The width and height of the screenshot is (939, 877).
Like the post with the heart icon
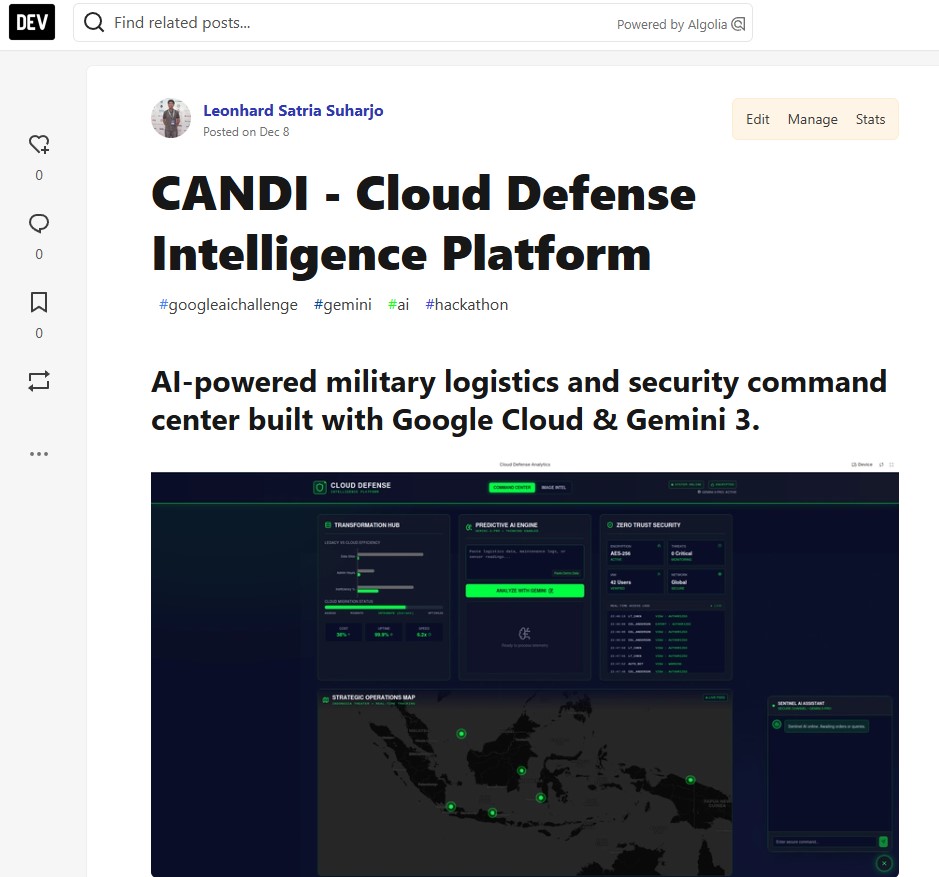click(x=39, y=145)
